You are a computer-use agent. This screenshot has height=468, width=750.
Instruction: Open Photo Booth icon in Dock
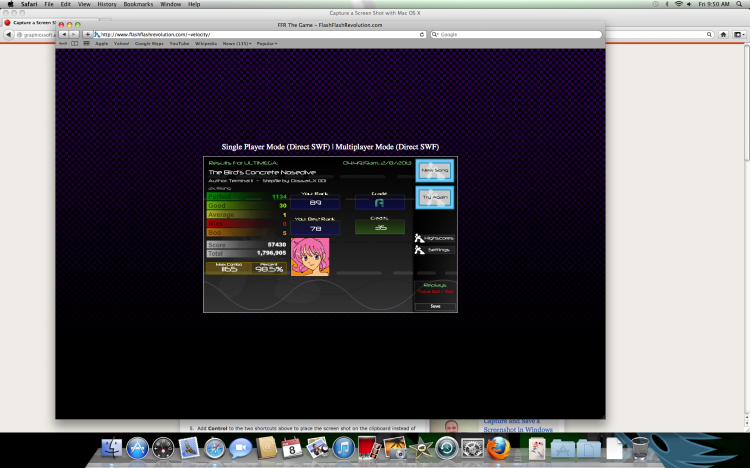[369, 448]
